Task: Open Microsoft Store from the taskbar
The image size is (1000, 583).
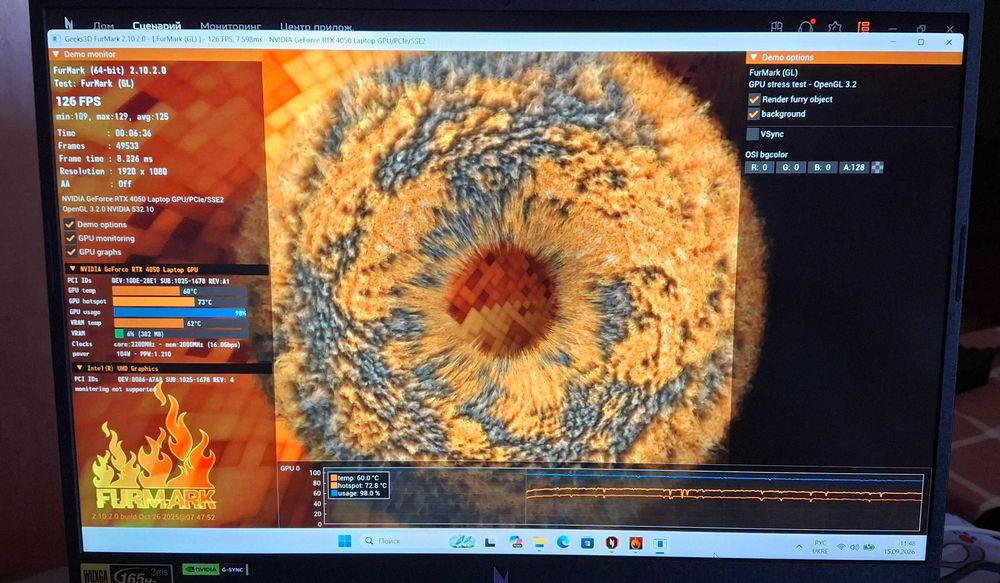Action: [587, 543]
